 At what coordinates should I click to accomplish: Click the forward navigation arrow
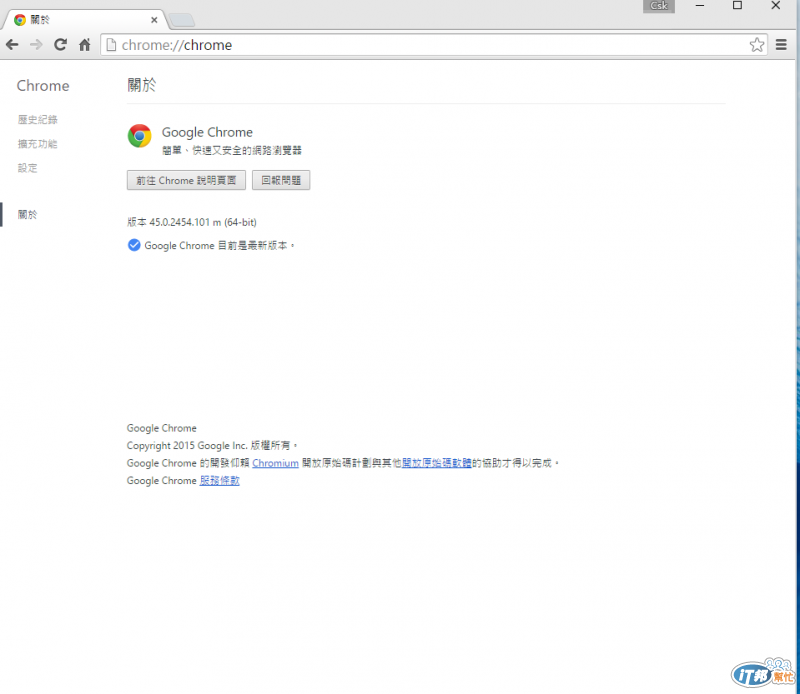point(36,45)
